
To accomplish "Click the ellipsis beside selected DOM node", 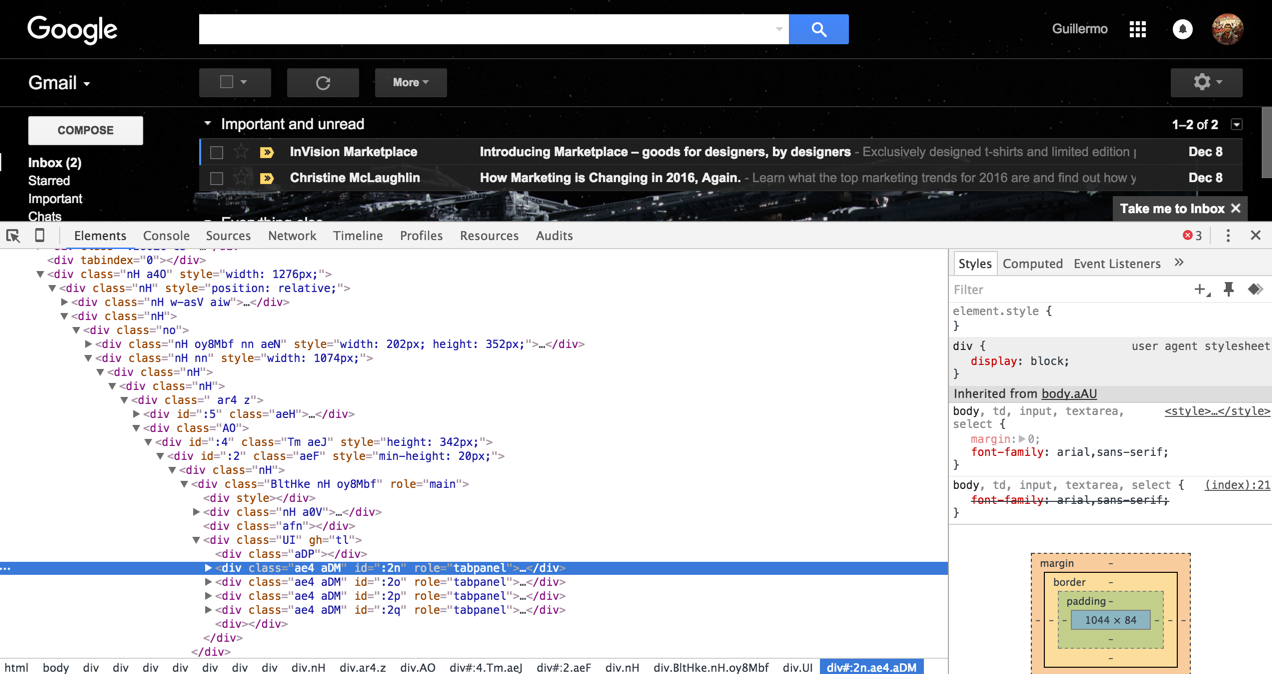I will pyautogui.click(x=6, y=568).
